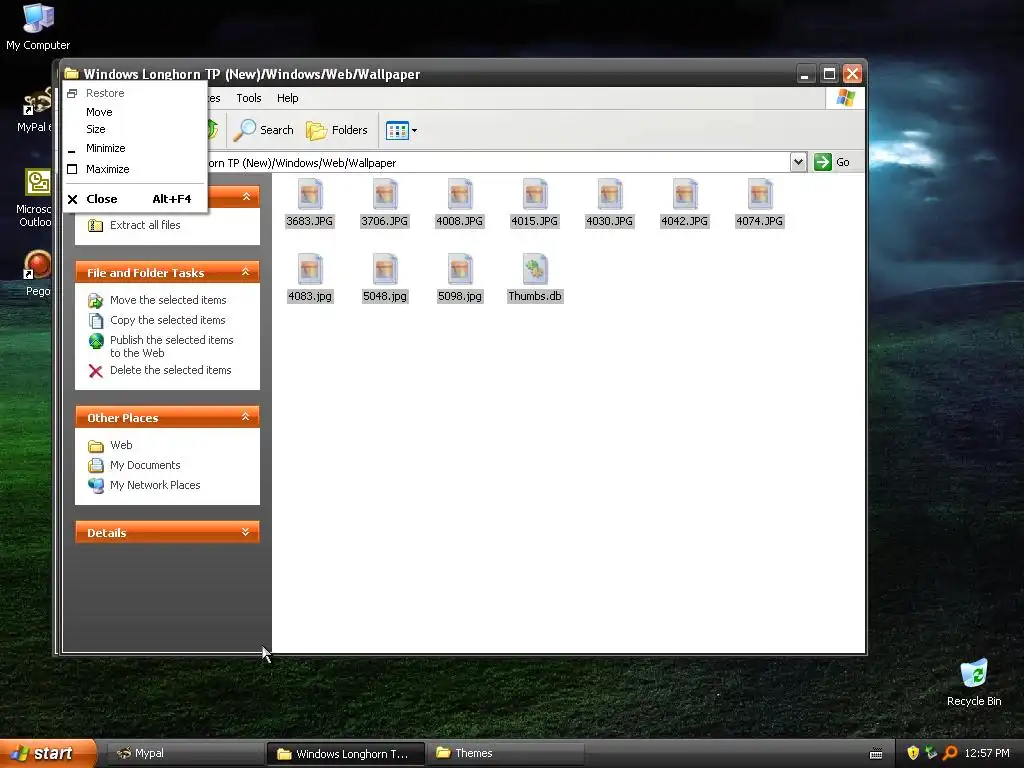The image size is (1024, 768).
Task: Select the 4074.JPG file icon
Action: pyautogui.click(x=760, y=194)
